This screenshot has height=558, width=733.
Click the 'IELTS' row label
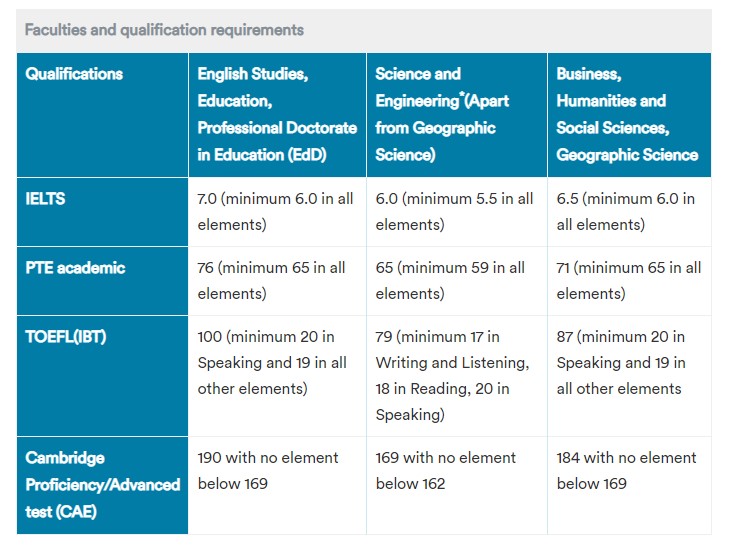point(46,199)
